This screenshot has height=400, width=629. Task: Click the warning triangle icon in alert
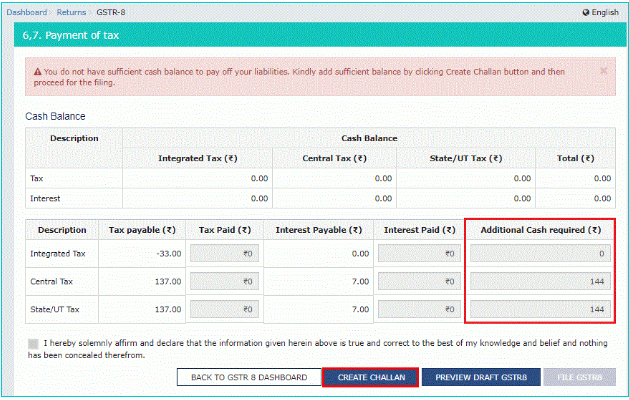point(37,72)
